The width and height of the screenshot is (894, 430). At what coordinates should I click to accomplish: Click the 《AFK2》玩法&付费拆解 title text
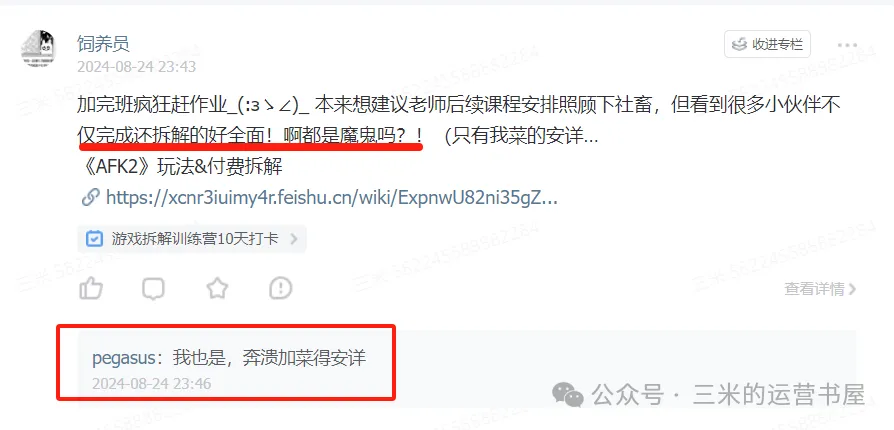[x=180, y=167]
